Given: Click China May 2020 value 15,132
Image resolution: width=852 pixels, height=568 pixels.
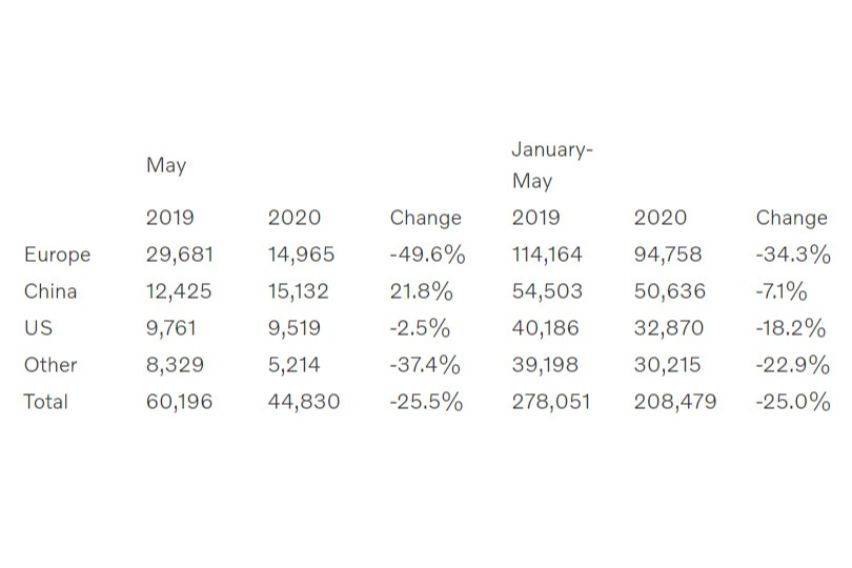Looking at the screenshot, I should coord(298,291).
